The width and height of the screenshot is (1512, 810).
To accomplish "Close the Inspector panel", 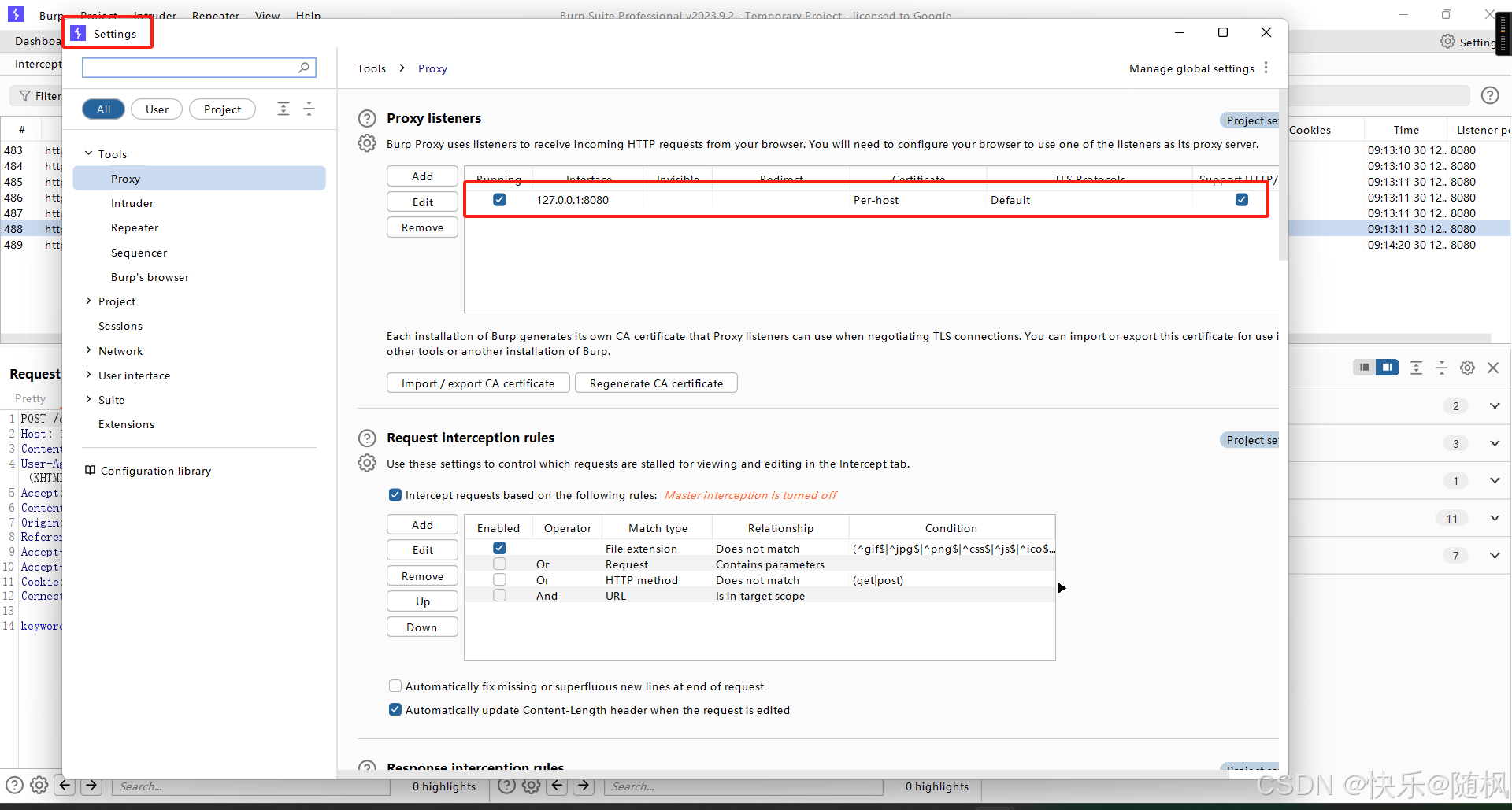I will (1492, 368).
